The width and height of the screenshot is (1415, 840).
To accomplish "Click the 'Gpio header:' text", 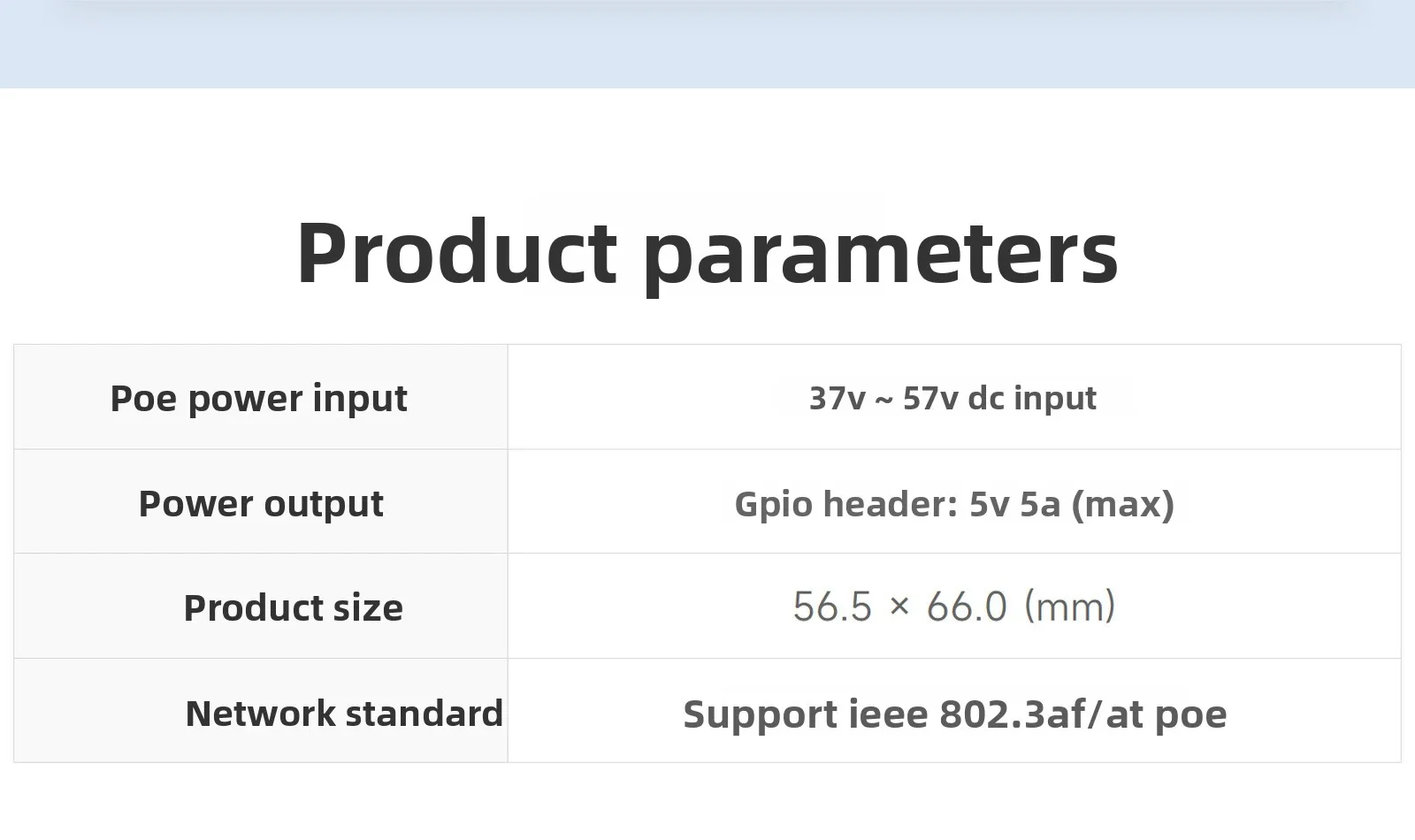I will pyautogui.click(x=846, y=504).
